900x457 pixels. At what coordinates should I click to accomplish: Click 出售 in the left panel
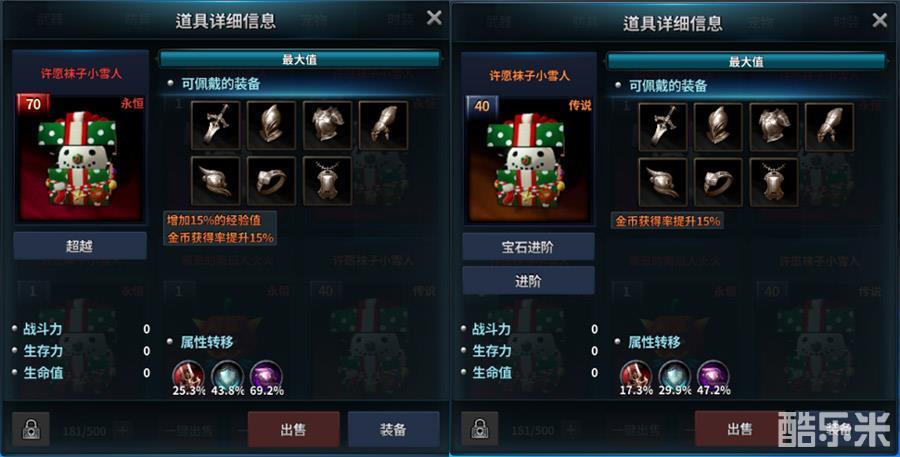[x=293, y=429]
